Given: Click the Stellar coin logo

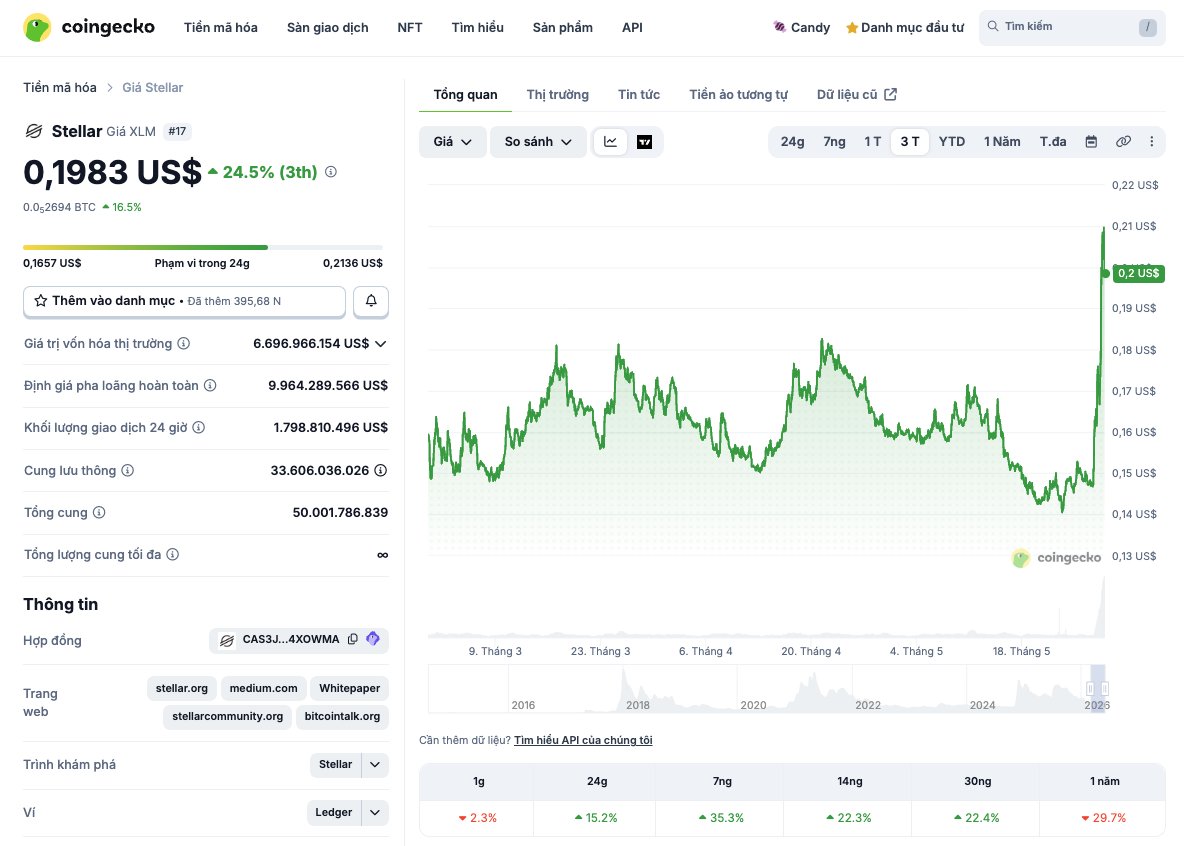Looking at the screenshot, I should click(x=34, y=131).
